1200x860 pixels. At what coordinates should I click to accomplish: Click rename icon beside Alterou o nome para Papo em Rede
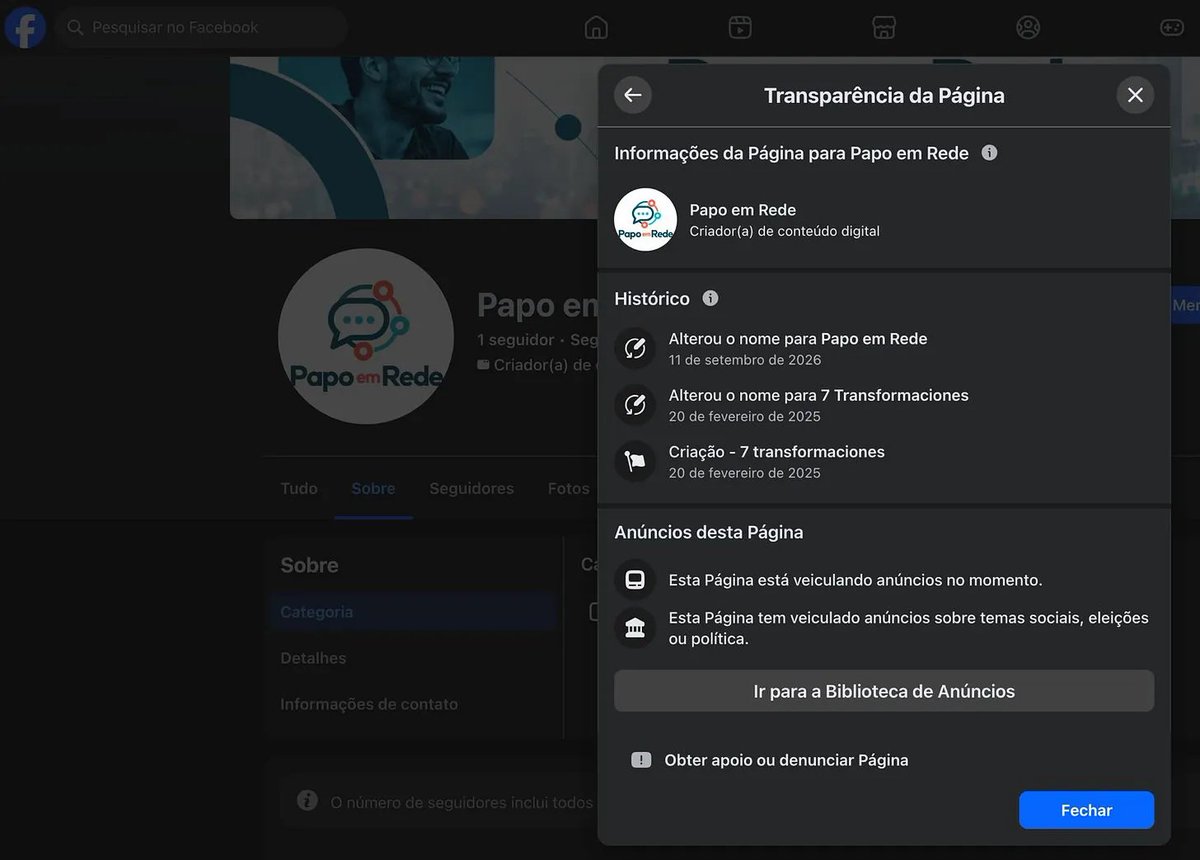click(x=635, y=349)
